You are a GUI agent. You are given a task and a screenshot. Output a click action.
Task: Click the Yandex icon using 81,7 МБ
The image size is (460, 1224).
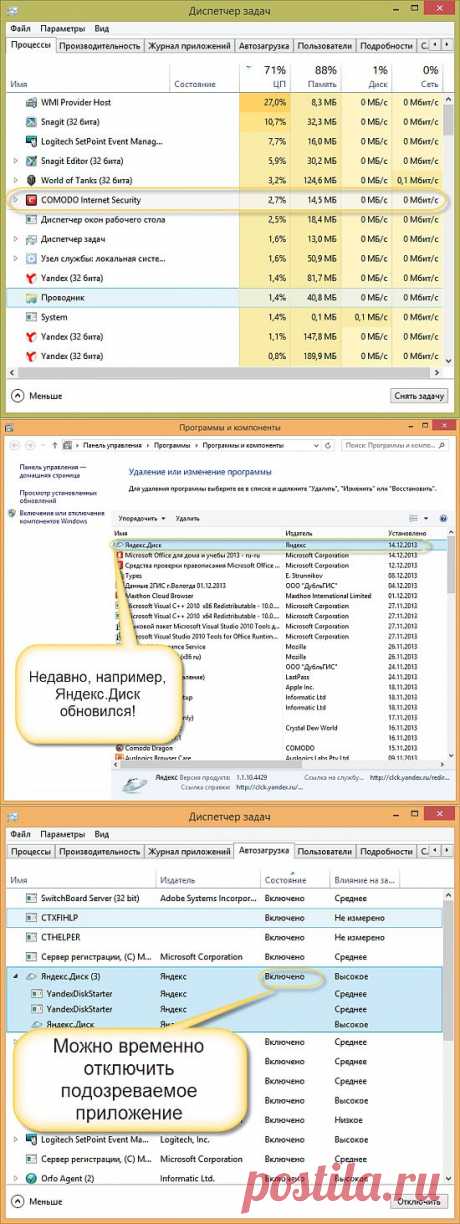click(x=31, y=277)
